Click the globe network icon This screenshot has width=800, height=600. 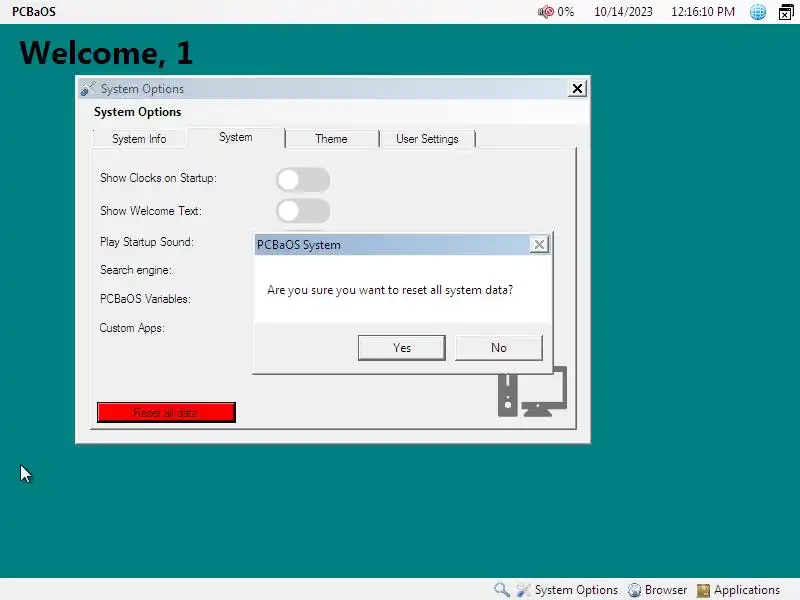(x=758, y=12)
